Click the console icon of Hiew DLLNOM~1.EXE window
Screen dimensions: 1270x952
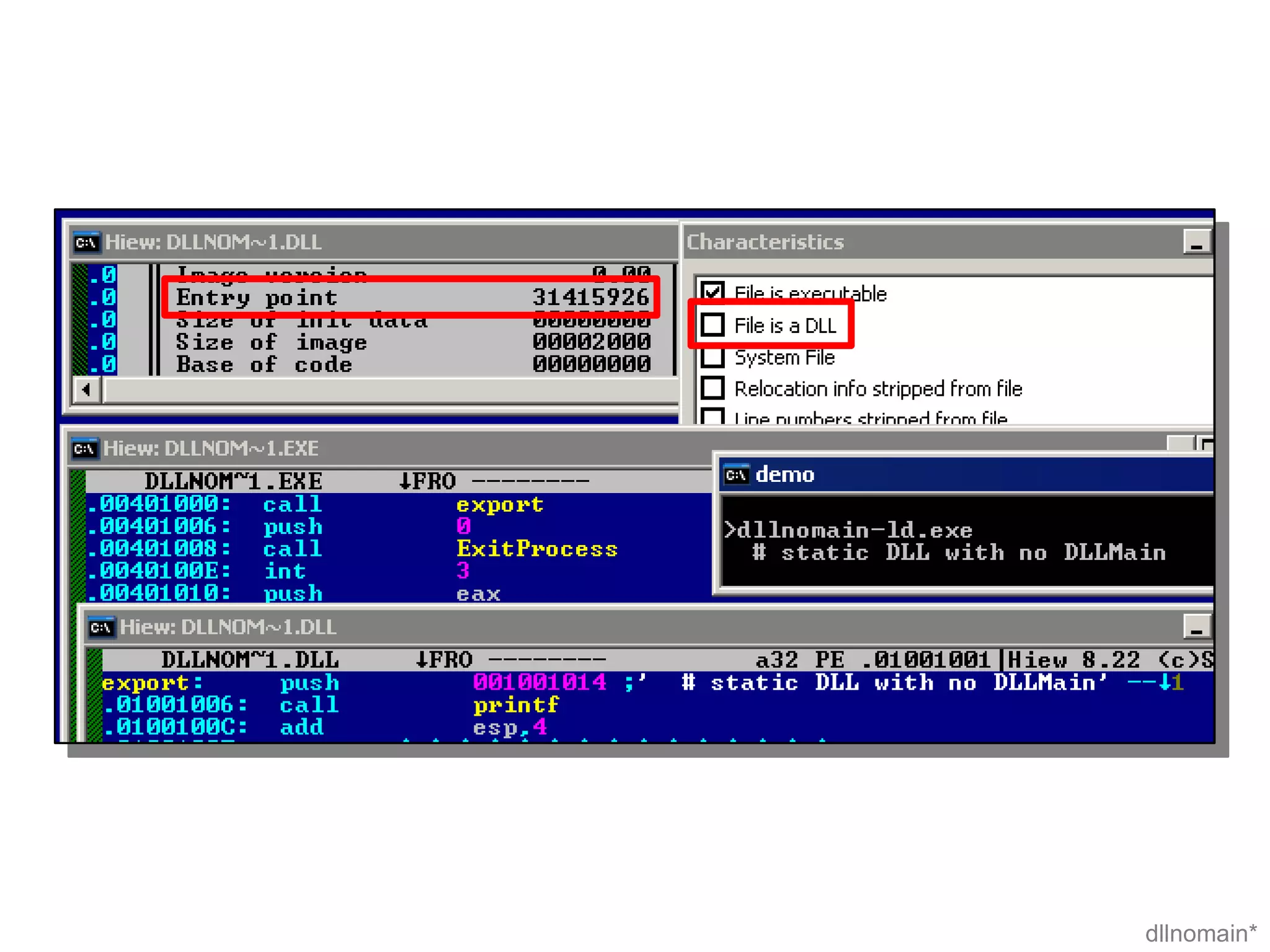click(84, 448)
